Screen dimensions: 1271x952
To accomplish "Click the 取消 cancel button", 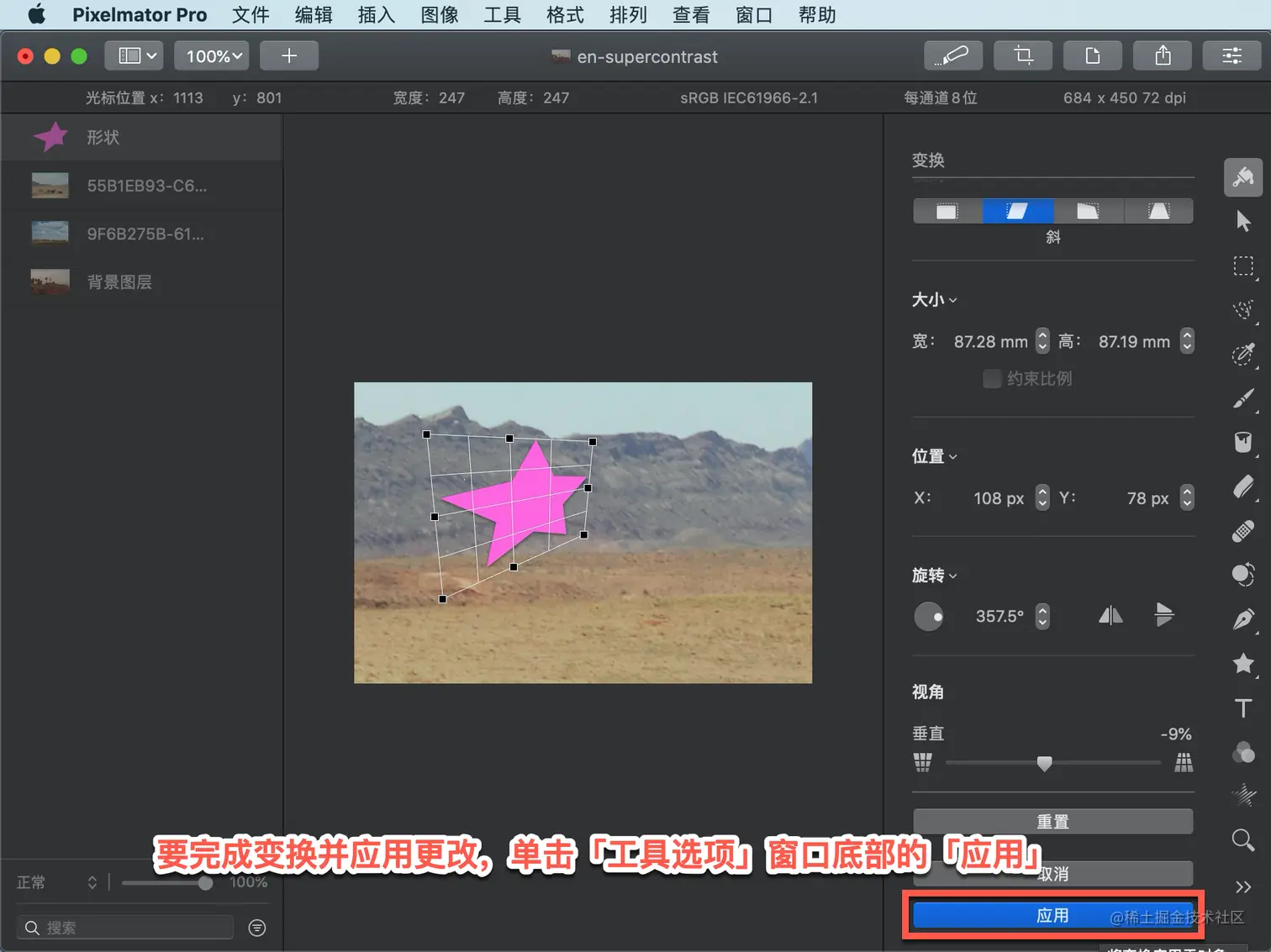I will 1053,874.
